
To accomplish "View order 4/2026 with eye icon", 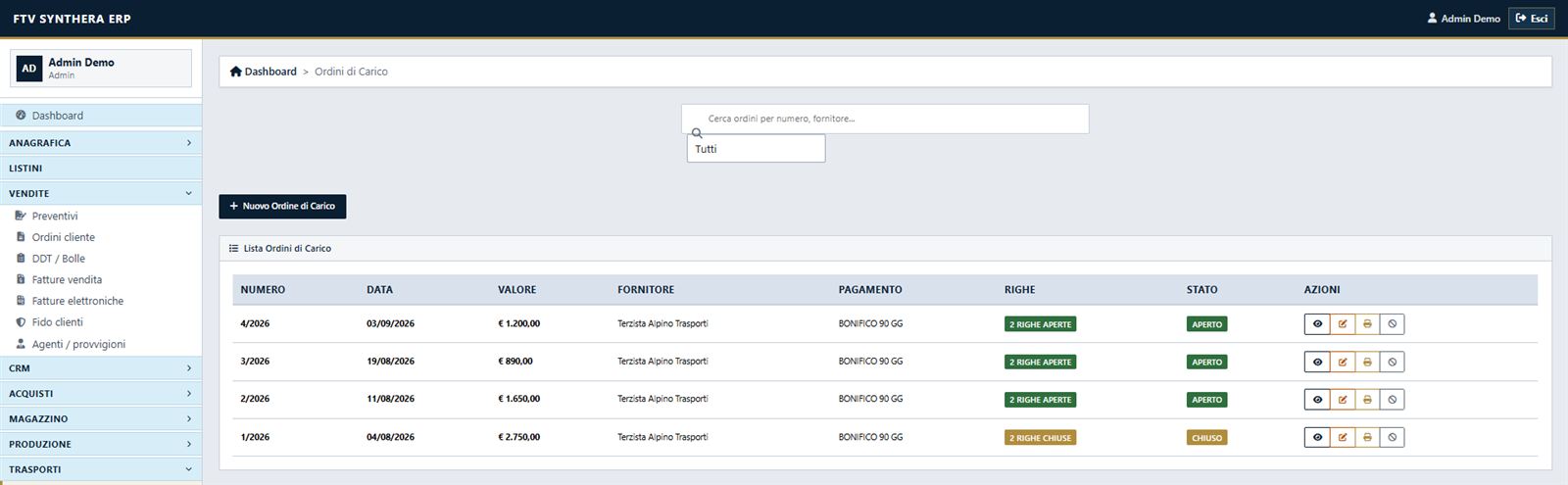I will point(1317,324).
